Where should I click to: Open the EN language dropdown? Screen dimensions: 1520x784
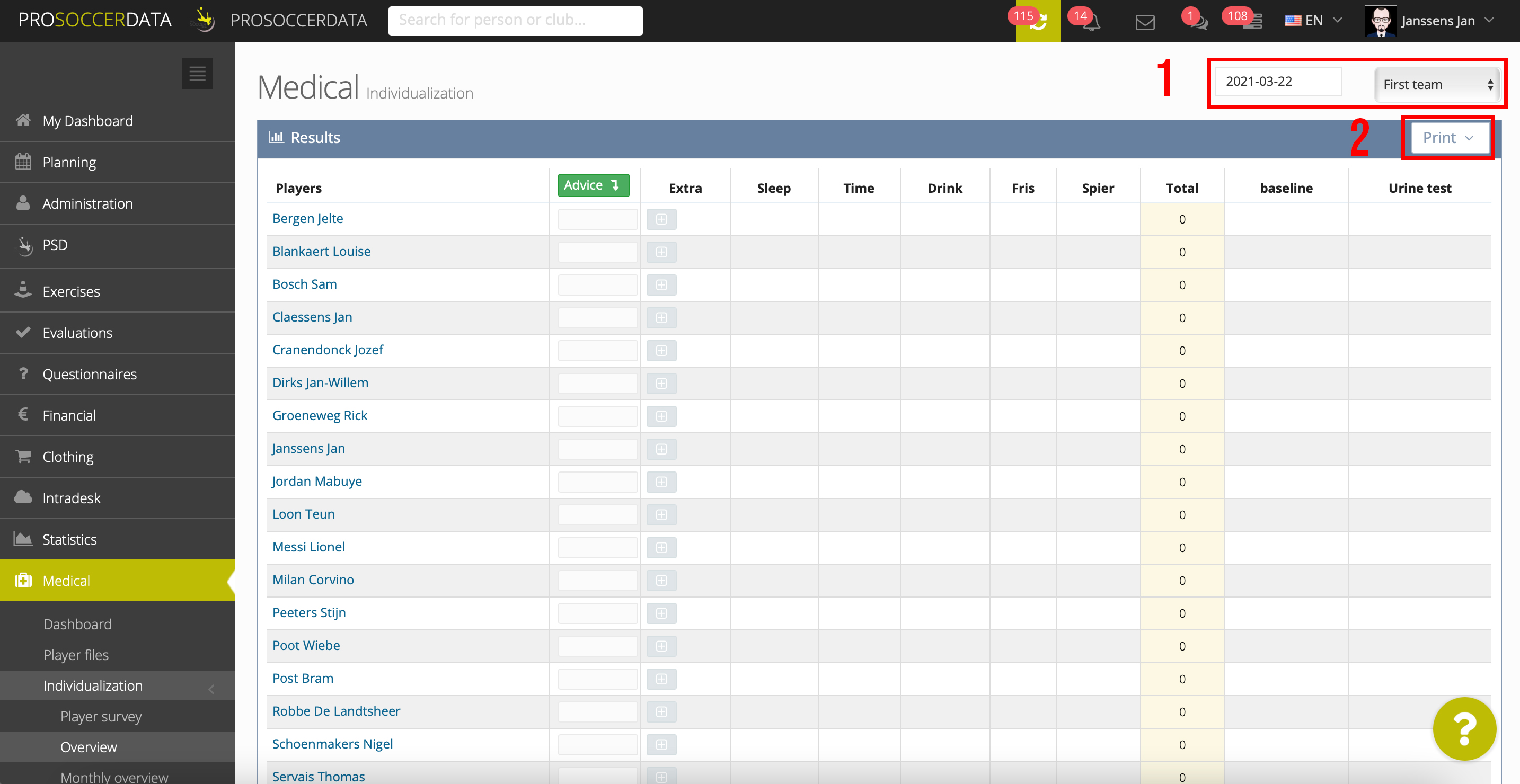click(1313, 21)
